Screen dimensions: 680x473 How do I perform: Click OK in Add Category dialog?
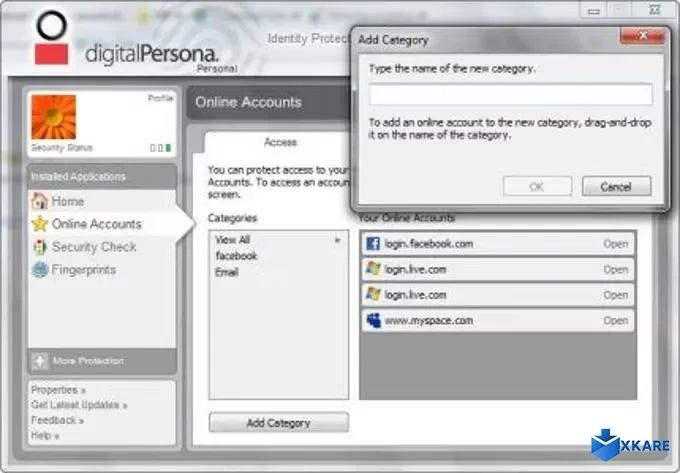(537, 186)
